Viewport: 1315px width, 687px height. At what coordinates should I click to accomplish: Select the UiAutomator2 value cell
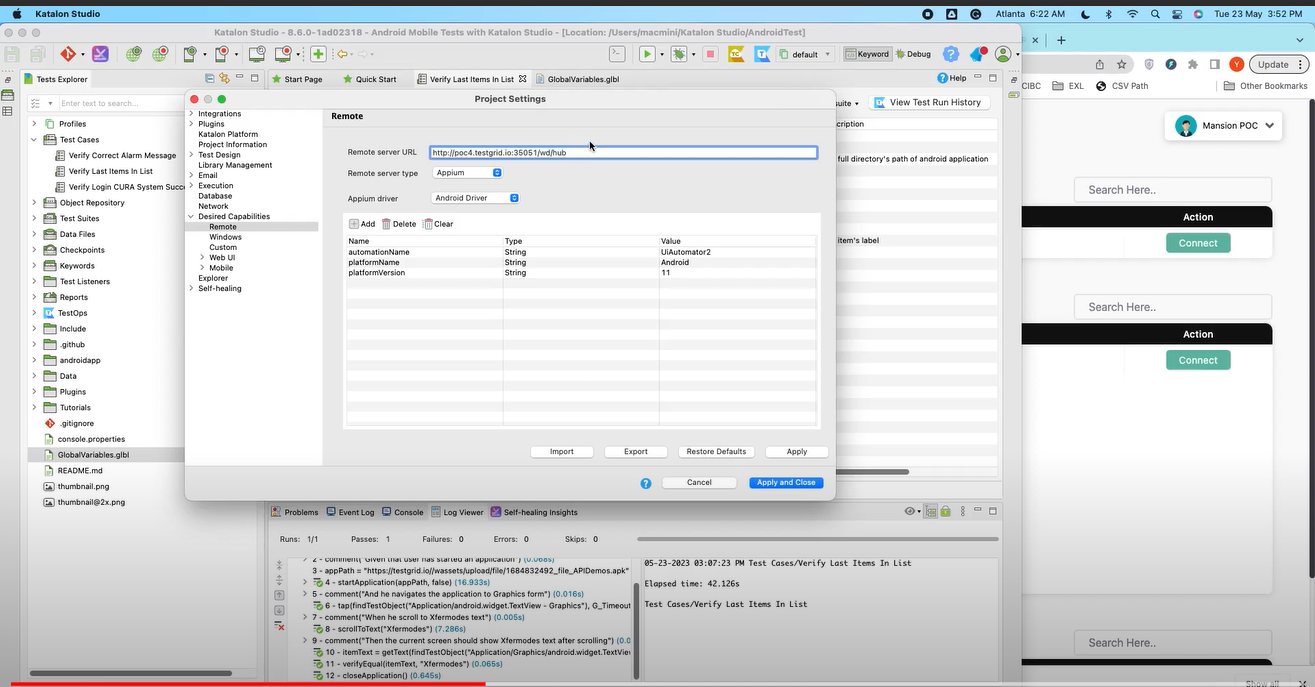click(x=738, y=252)
